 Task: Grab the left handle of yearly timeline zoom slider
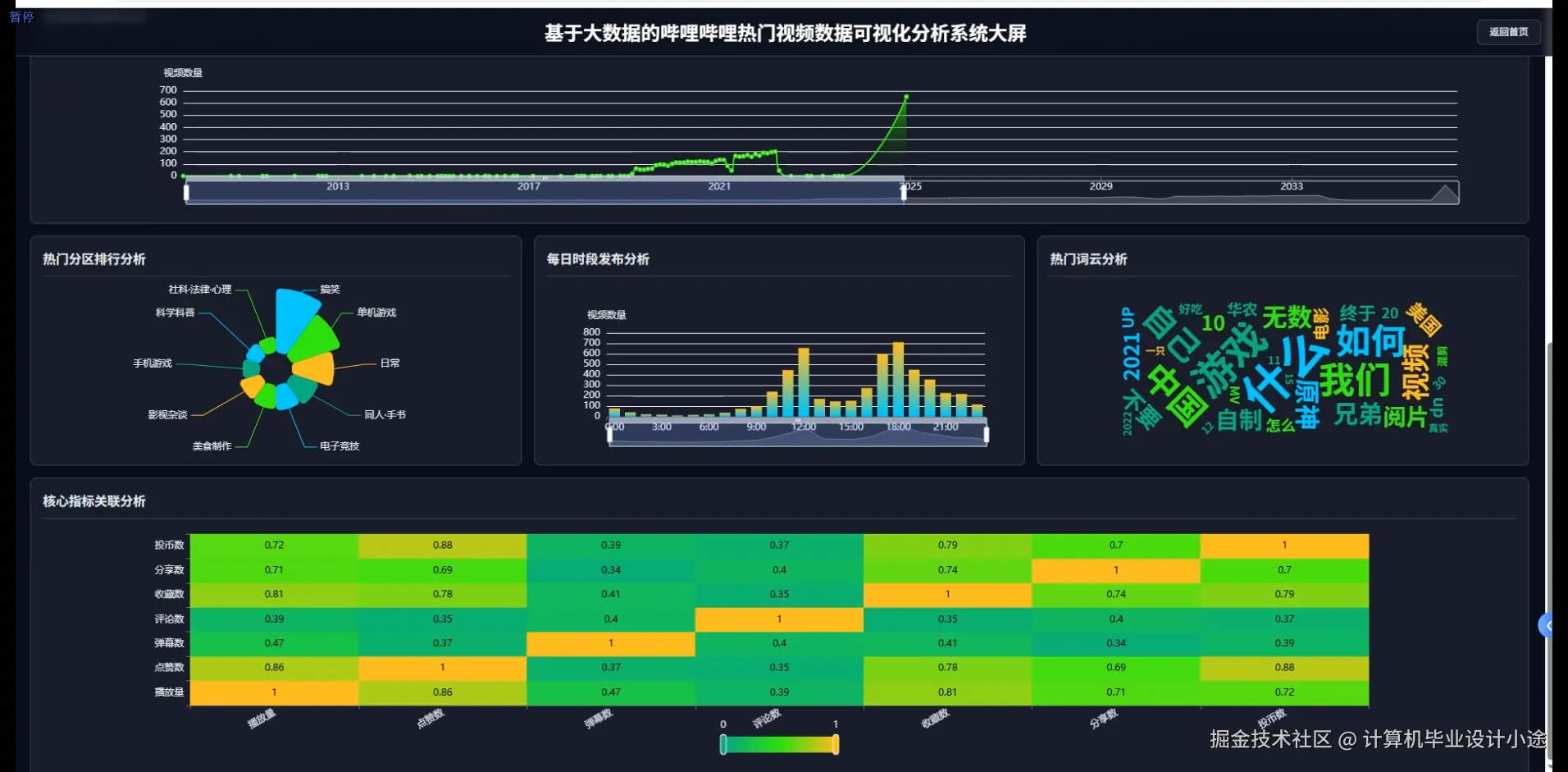(187, 193)
